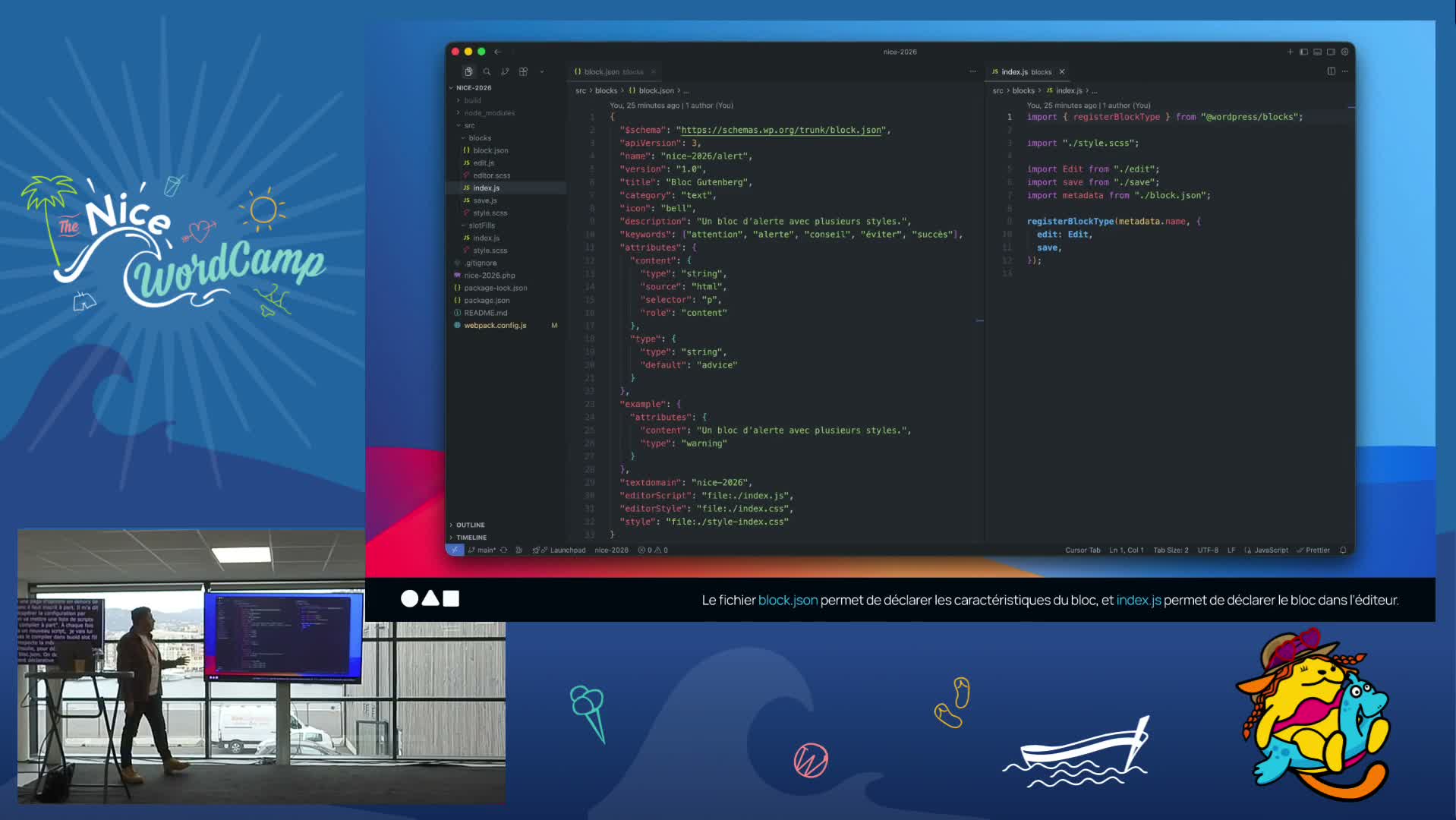Open the Search view icon in sidebar

pos(487,71)
